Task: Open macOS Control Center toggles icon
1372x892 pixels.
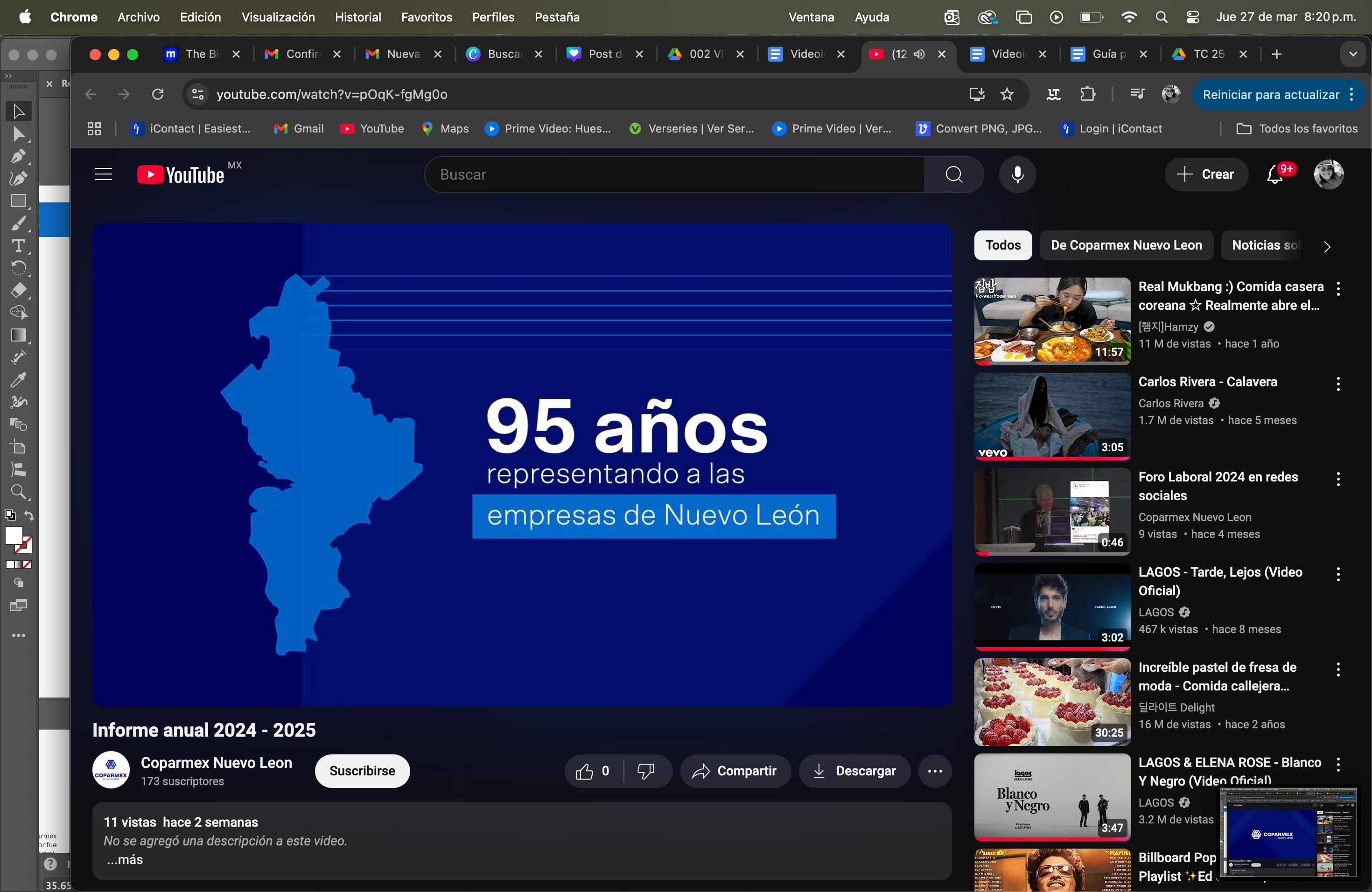Action: [x=1193, y=17]
